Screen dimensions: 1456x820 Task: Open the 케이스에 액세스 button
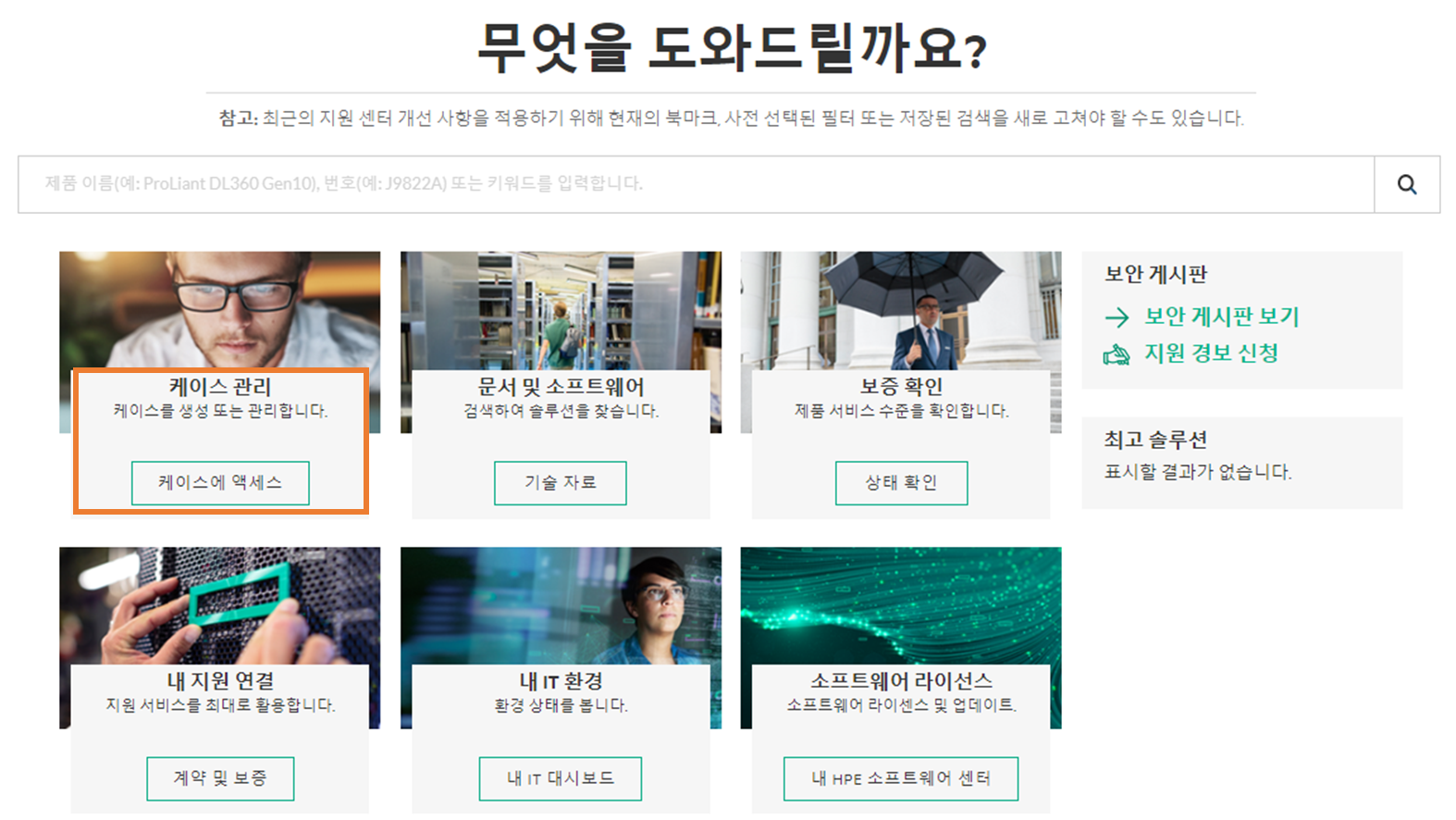point(220,483)
